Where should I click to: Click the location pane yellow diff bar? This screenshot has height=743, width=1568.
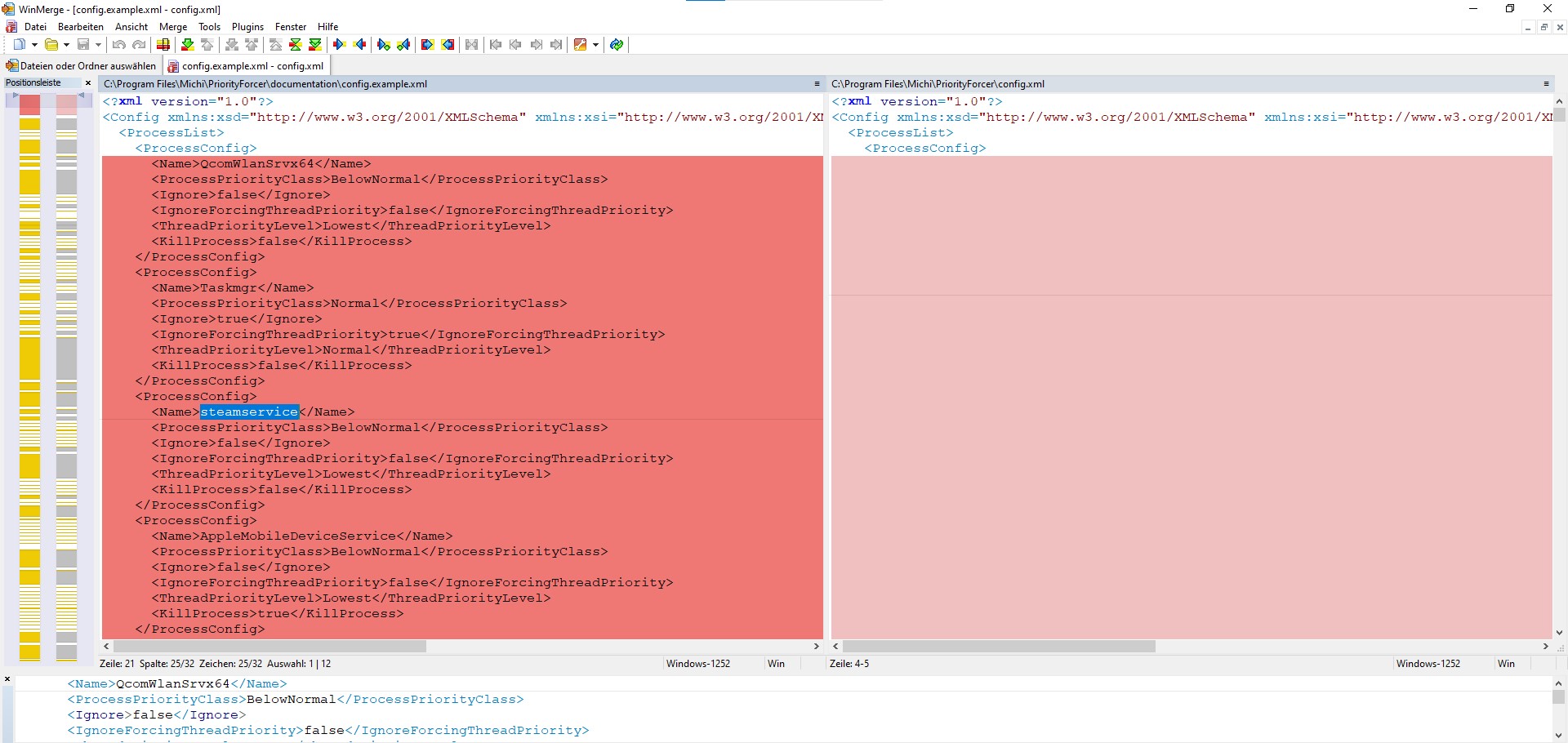point(29,358)
